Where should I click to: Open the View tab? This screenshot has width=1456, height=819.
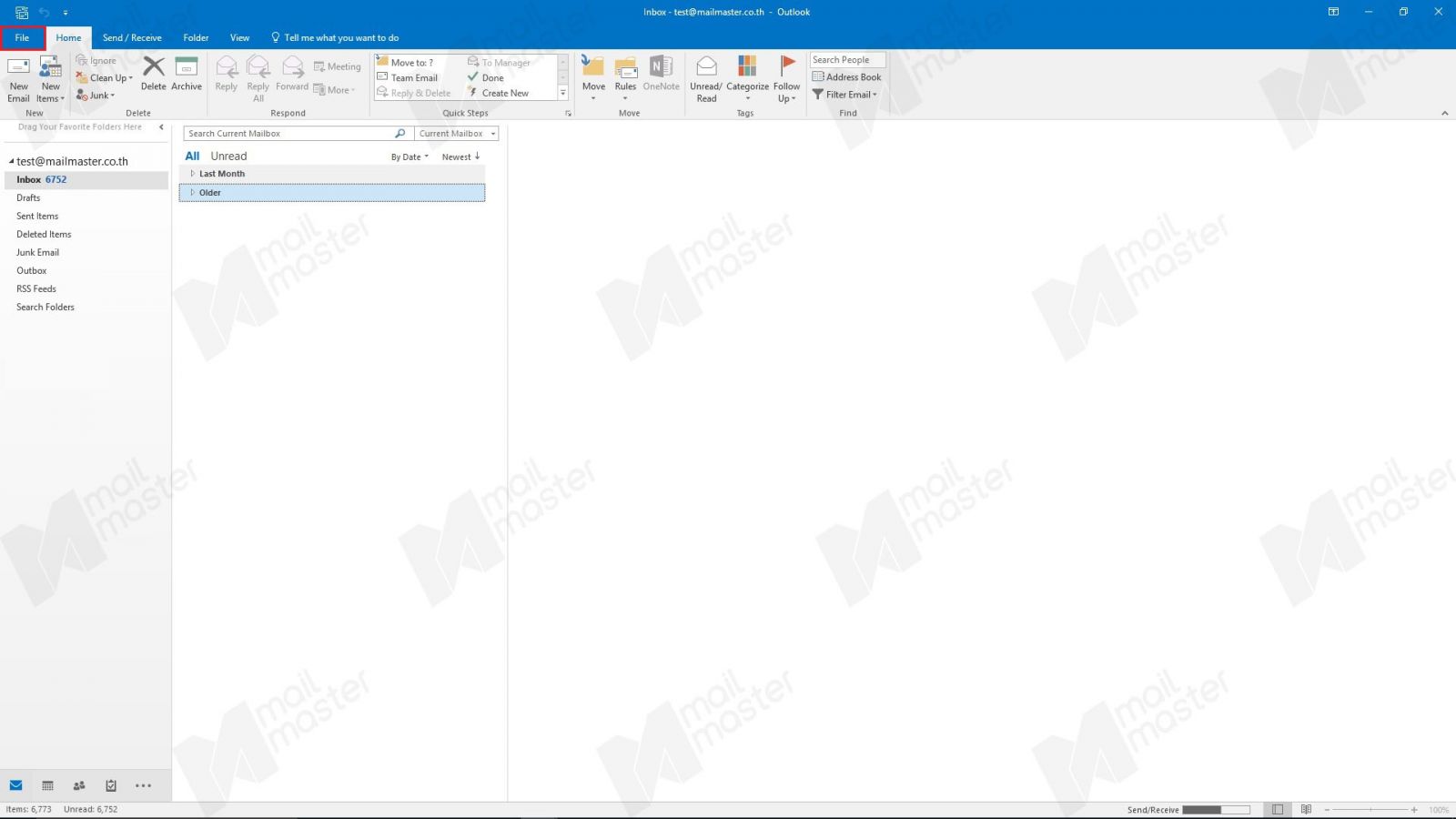point(239,38)
